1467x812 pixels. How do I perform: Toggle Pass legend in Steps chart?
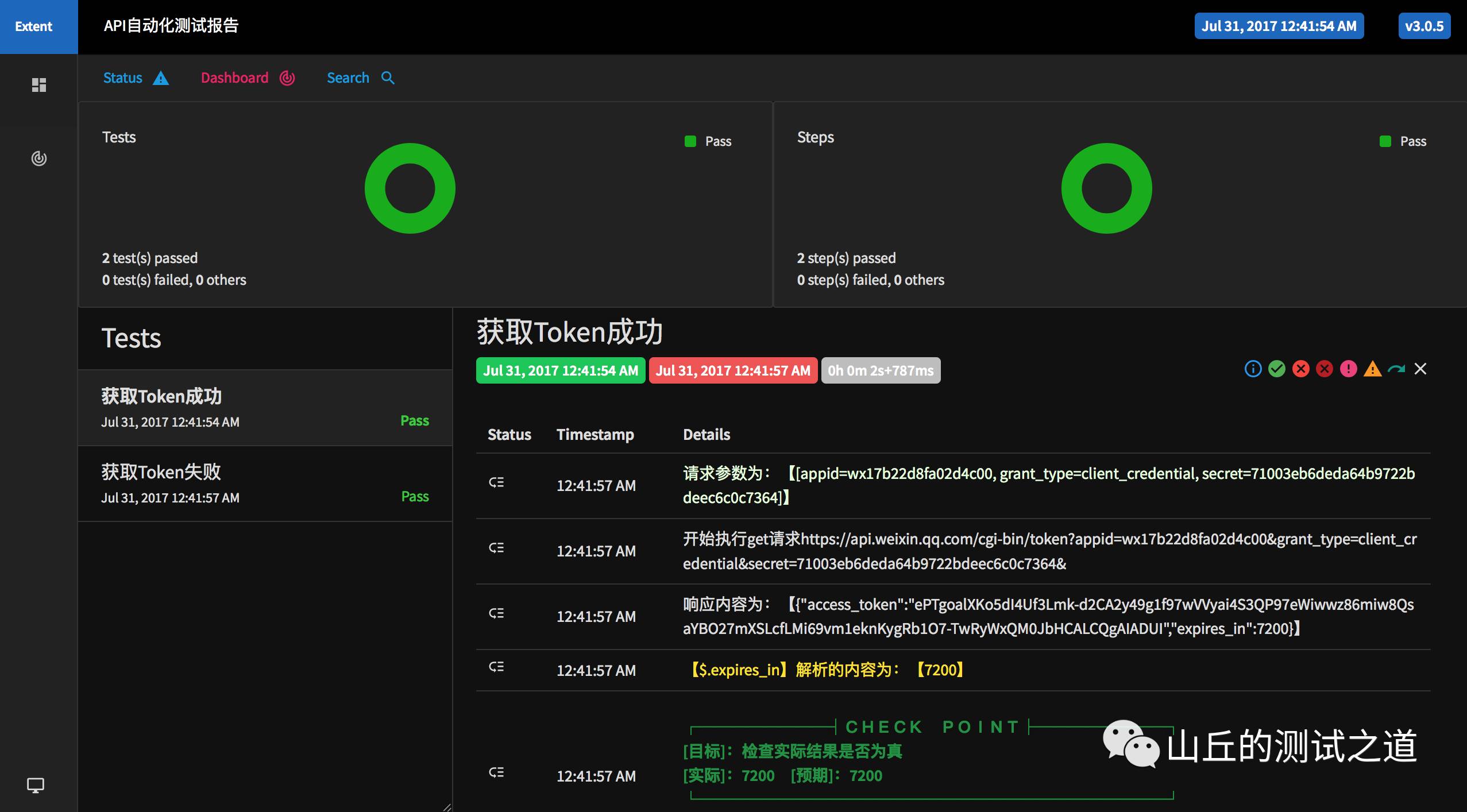click(1403, 141)
